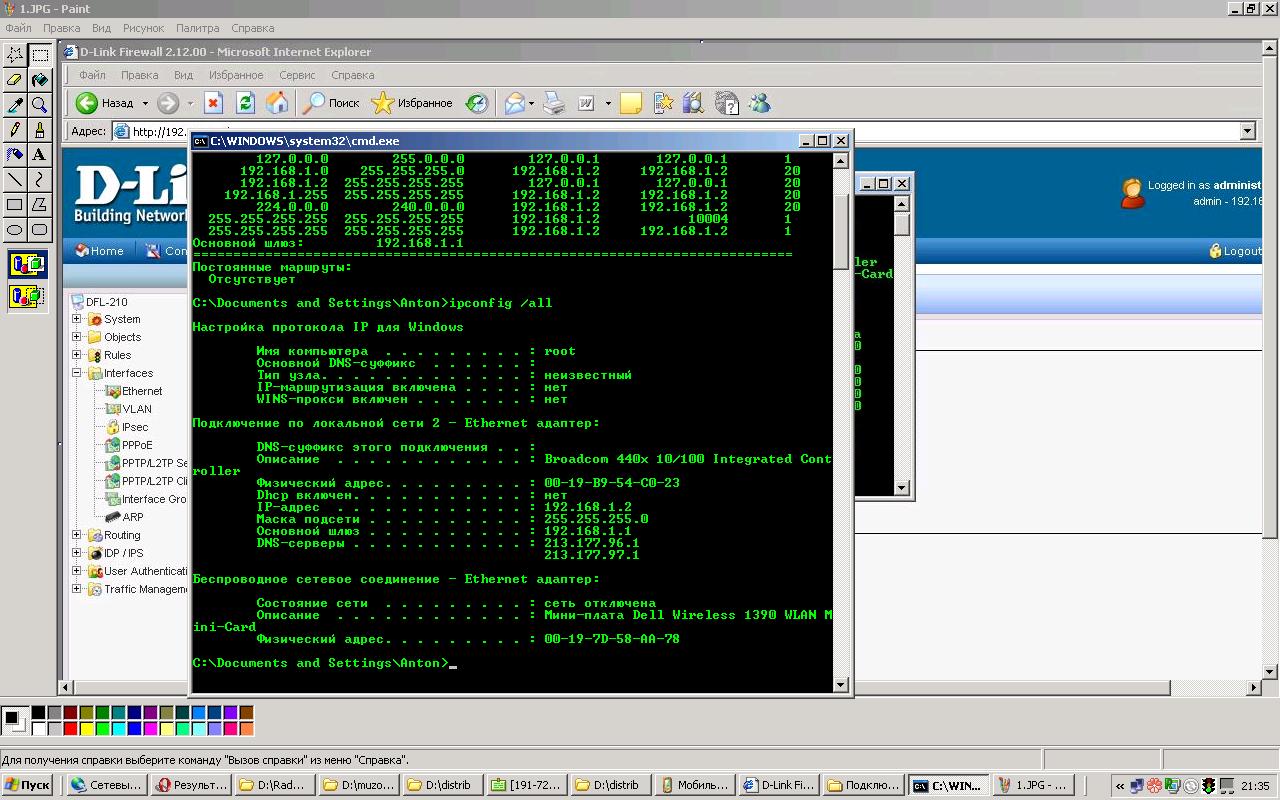The height and width of the screenshot is (800, 1280).
Task: Activate the Magnifier tool in Paint
Action: (x=39, y=105)
